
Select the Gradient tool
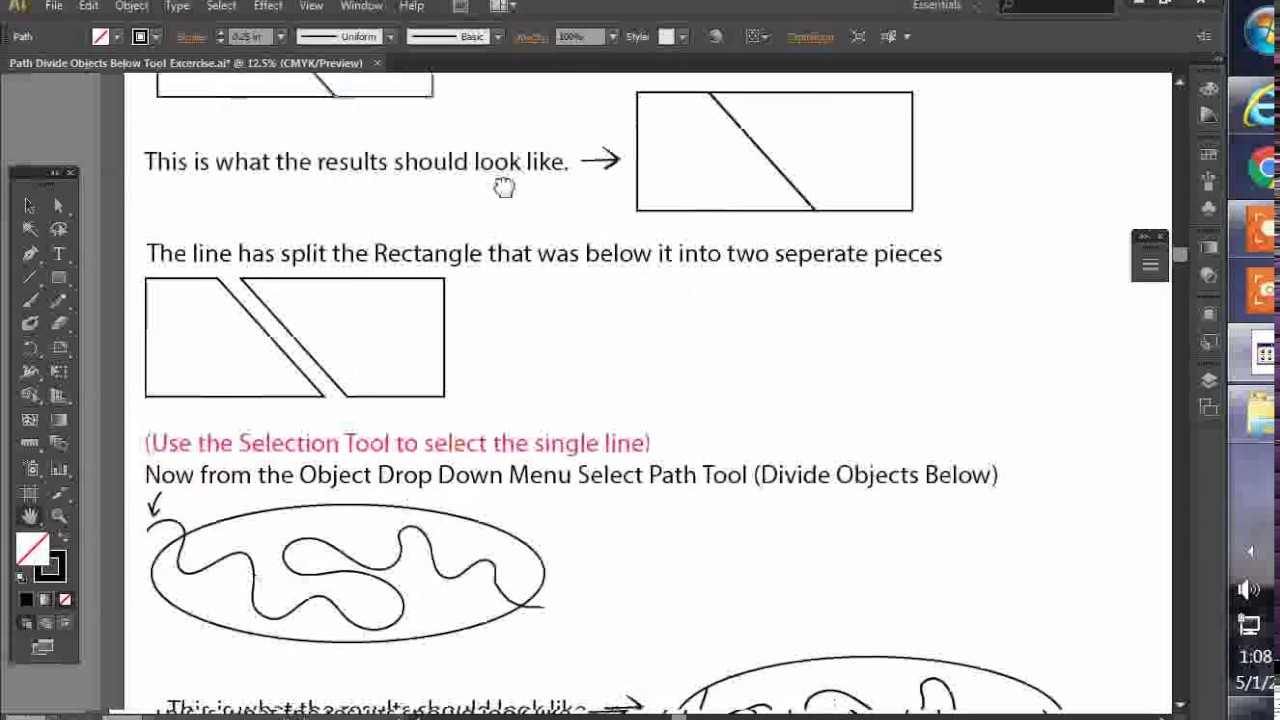[58, 420]
